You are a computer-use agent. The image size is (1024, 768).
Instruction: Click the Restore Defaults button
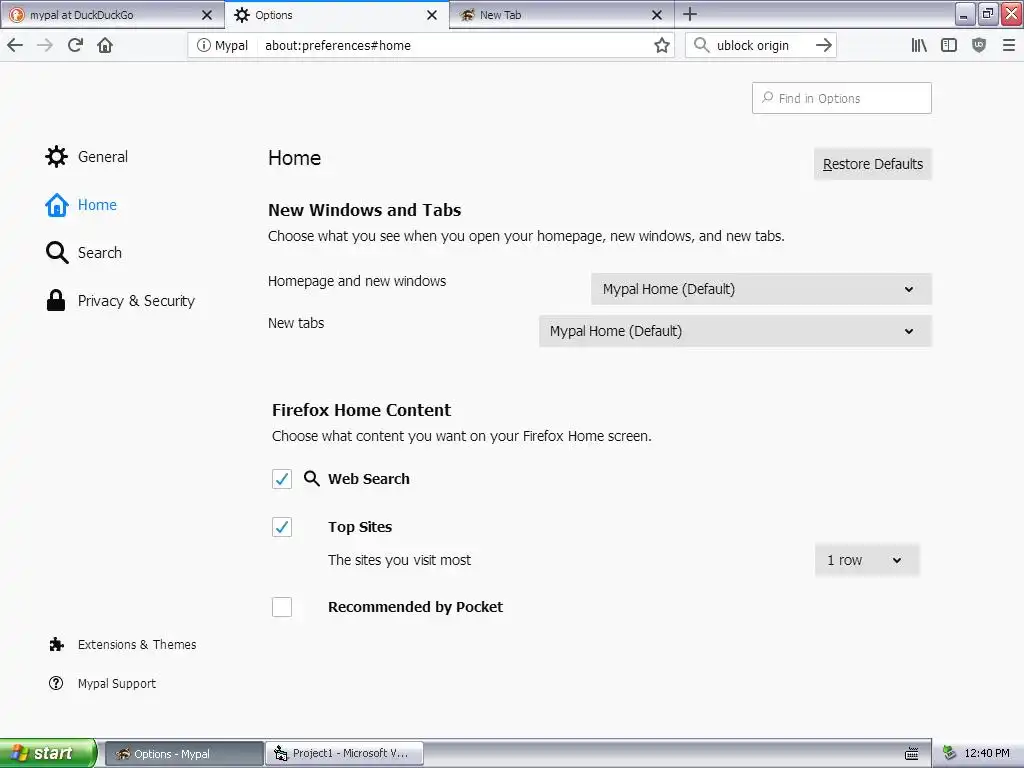pyautogui.click(x=872, y=164)
